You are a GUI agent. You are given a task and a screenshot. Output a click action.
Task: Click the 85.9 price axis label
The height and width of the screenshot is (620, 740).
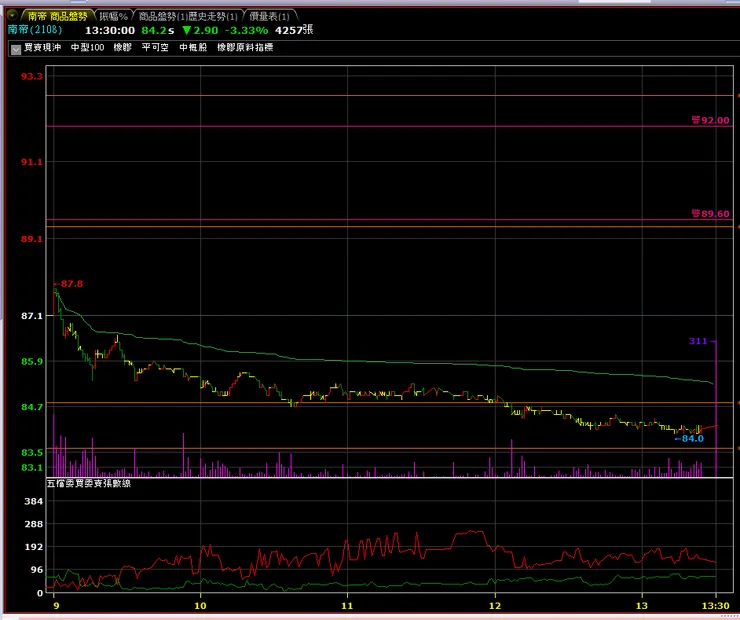click(32, 361)
